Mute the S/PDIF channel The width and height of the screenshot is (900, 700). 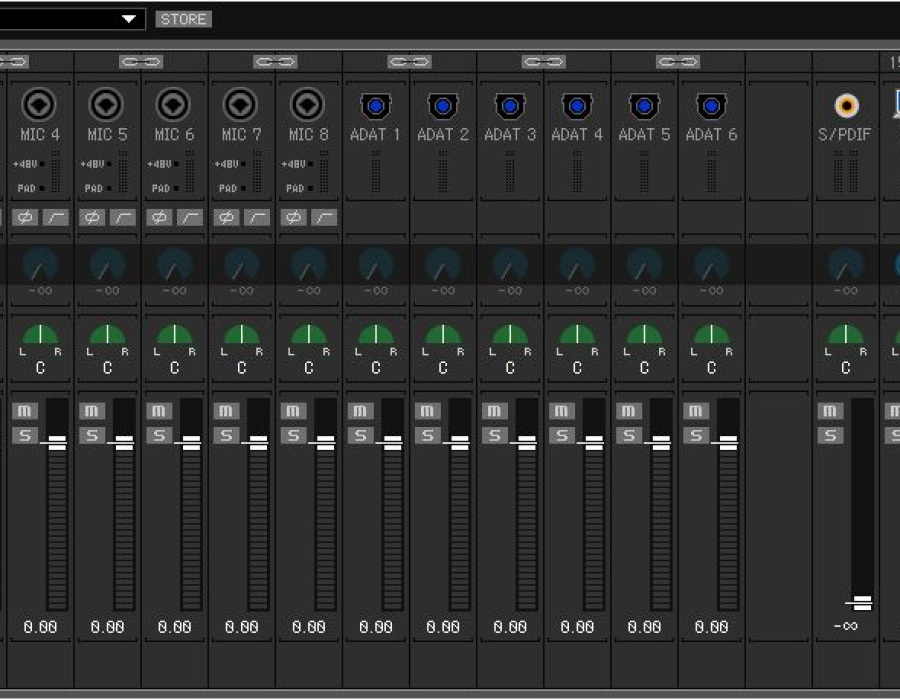click(831, 411)
